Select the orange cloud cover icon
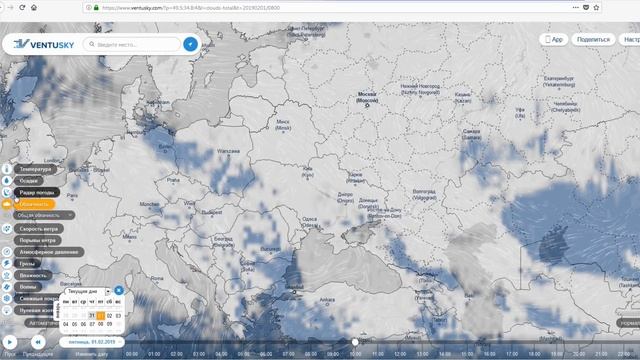Image resolution: width=640 pixels, height=360 pixels. pyautogui.click(x=7, y=204)
